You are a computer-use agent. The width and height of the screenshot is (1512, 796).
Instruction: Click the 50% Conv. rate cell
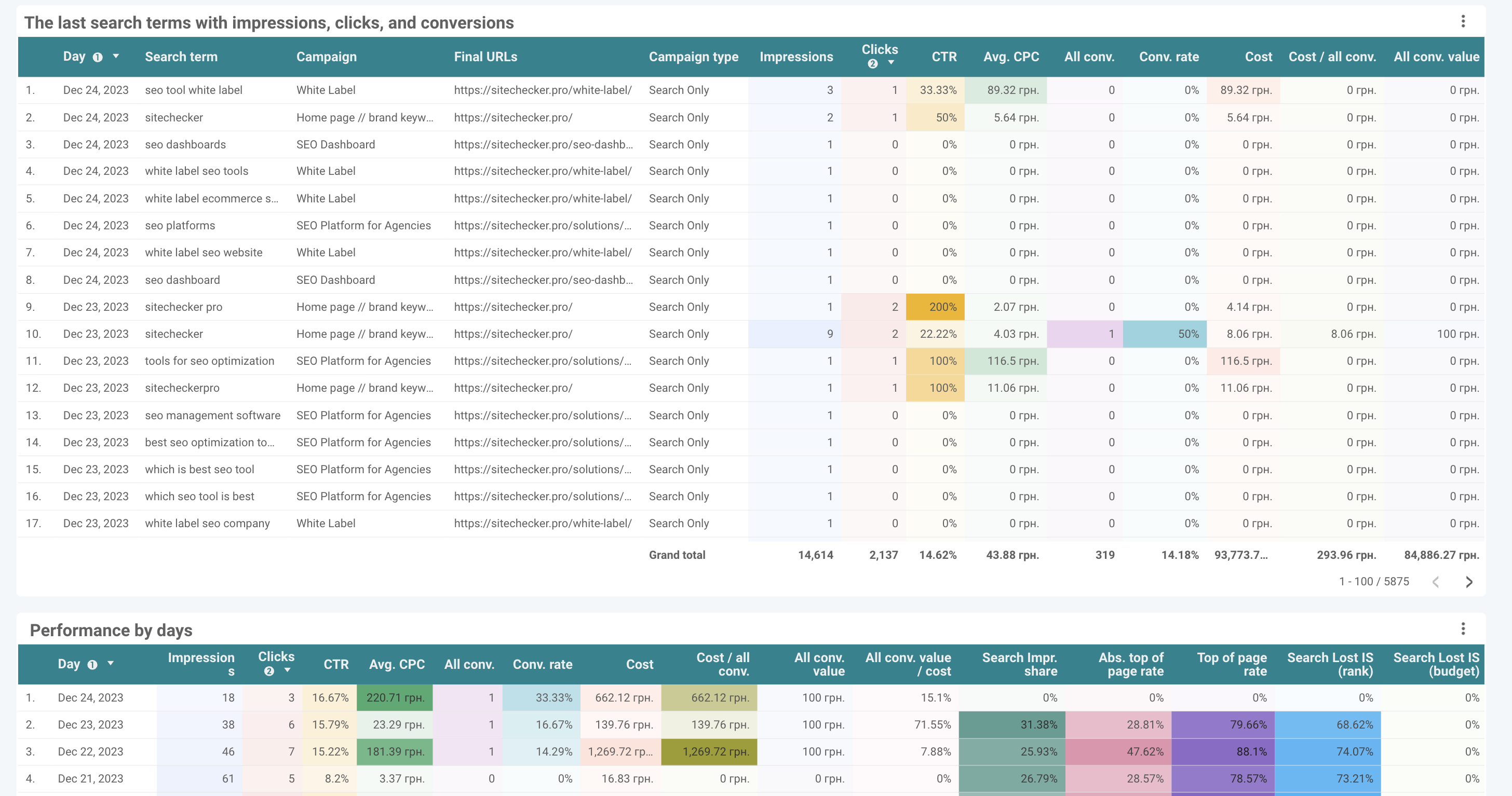click(x=1165, y=334)
